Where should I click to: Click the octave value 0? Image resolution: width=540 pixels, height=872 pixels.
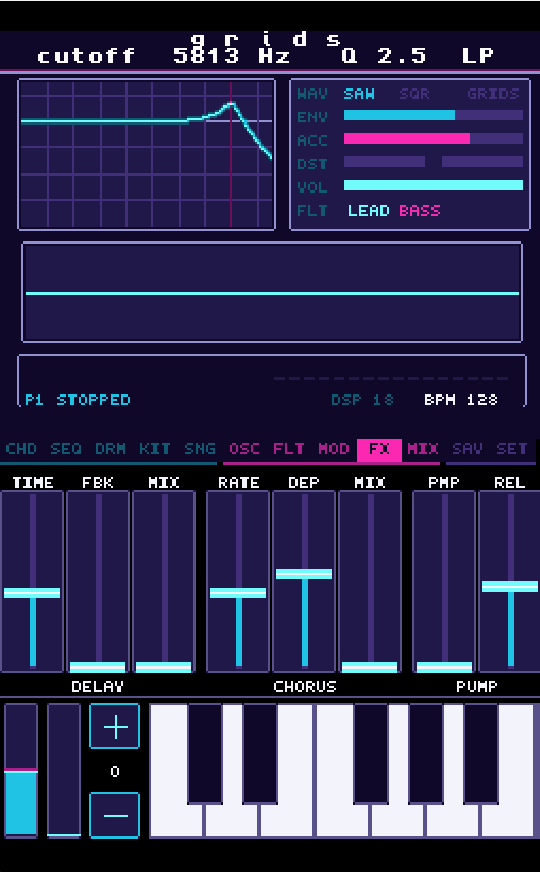pyautogui.click(x=115, y=771)
